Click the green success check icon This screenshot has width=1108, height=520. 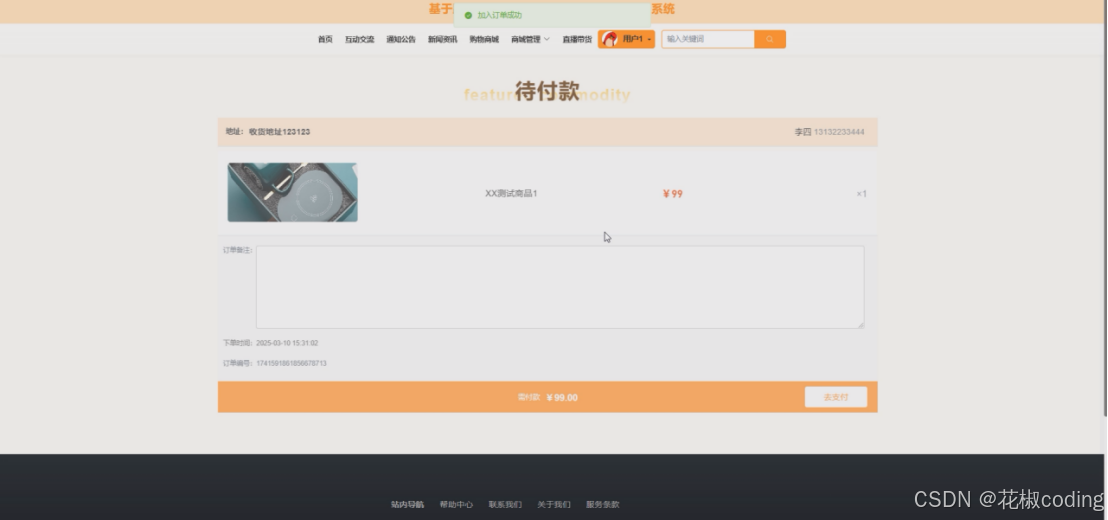(468, 16)
